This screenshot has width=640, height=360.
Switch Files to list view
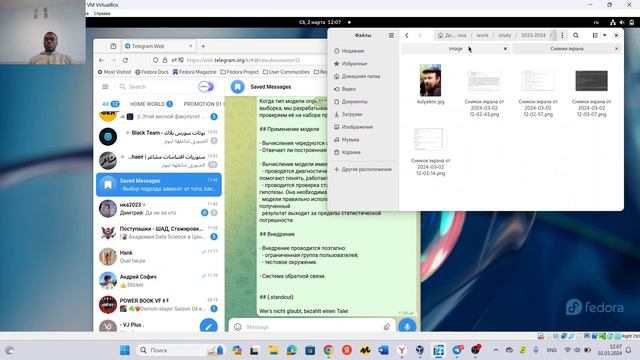(x=595, y=36)
